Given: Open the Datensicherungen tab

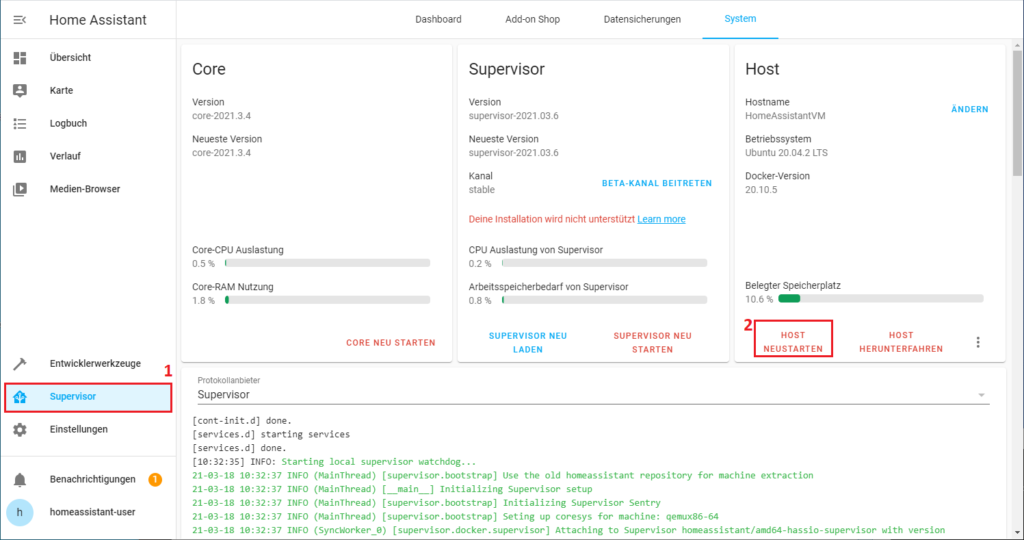Looking at the screenshot, I should coord(642,20).
